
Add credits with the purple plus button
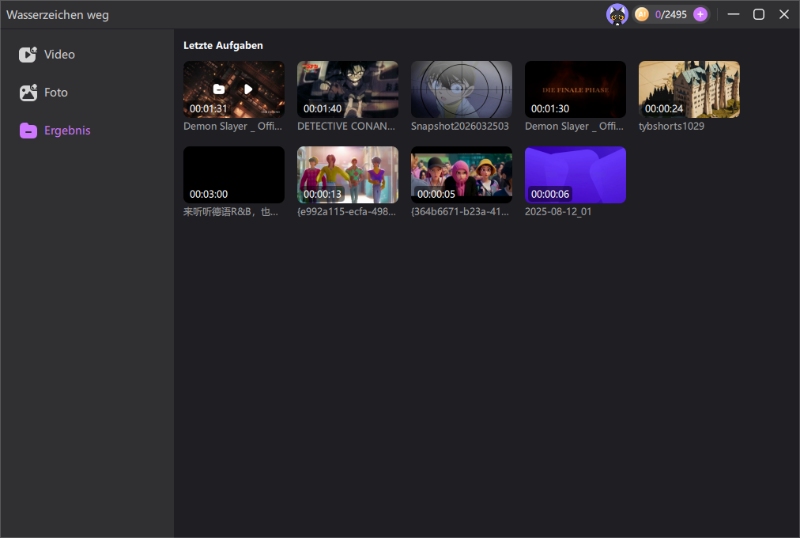700,14
